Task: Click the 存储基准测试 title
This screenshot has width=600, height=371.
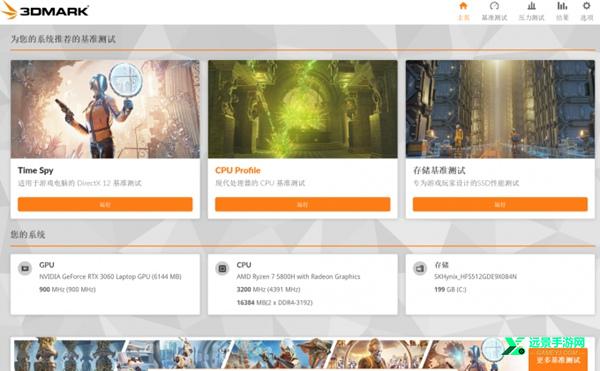Action: 439,170
